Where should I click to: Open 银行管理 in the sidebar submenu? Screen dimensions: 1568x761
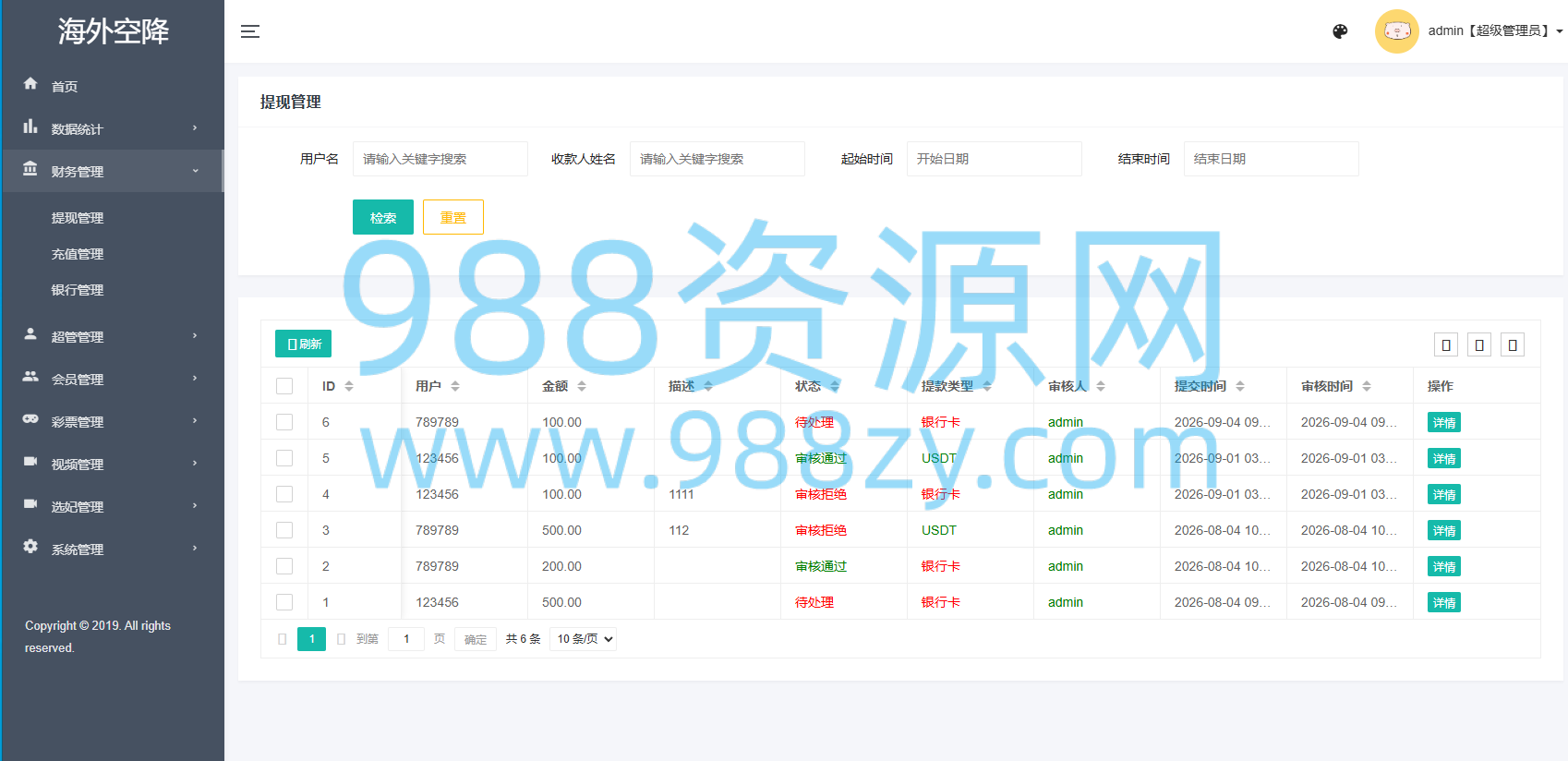tap(78, 290)
